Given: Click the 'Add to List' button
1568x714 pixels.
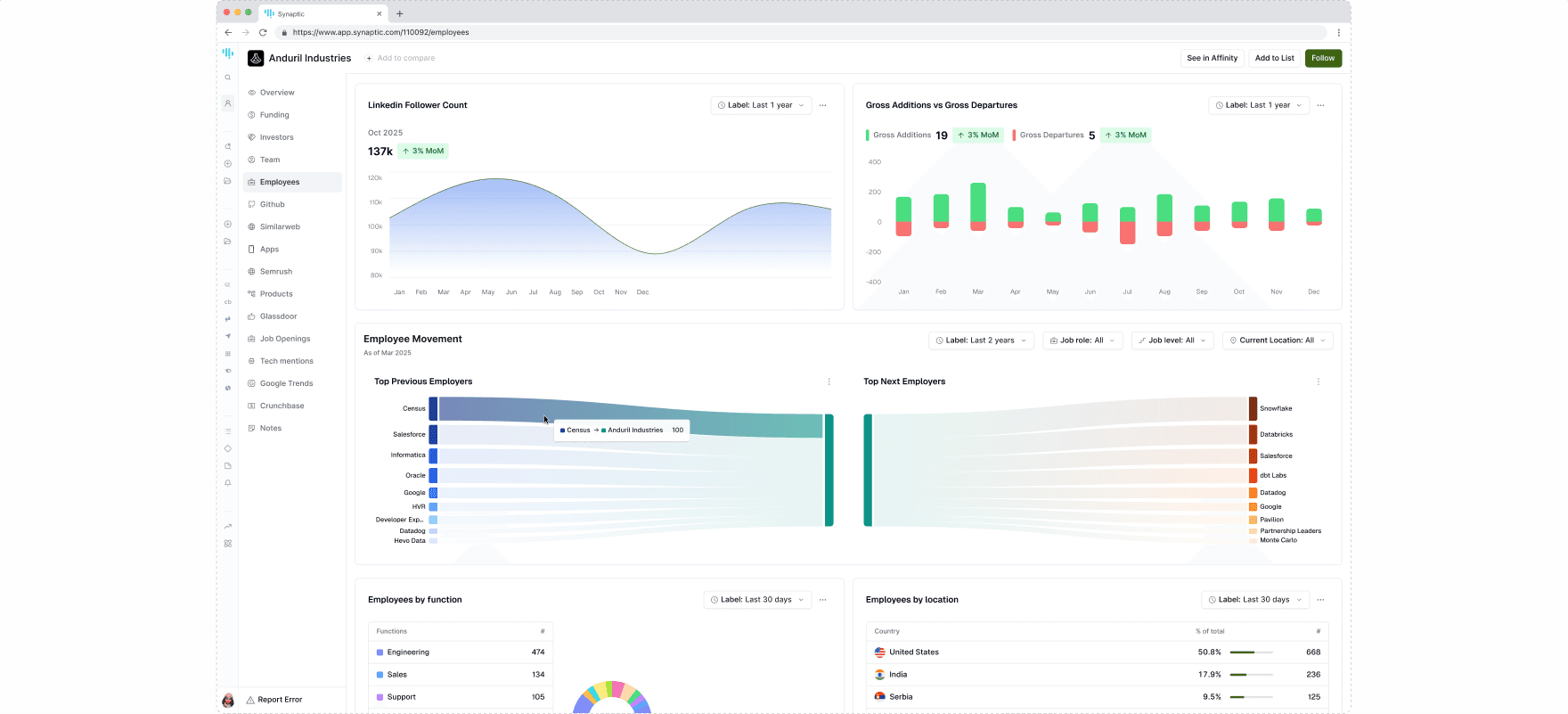Looking at the screenshot, I should pyautogui.click(x=1275, y=58).
